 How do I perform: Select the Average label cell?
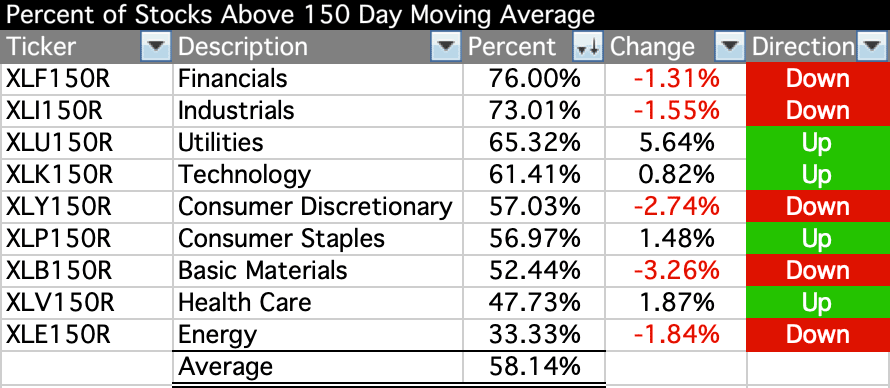(x=318, y=366)
